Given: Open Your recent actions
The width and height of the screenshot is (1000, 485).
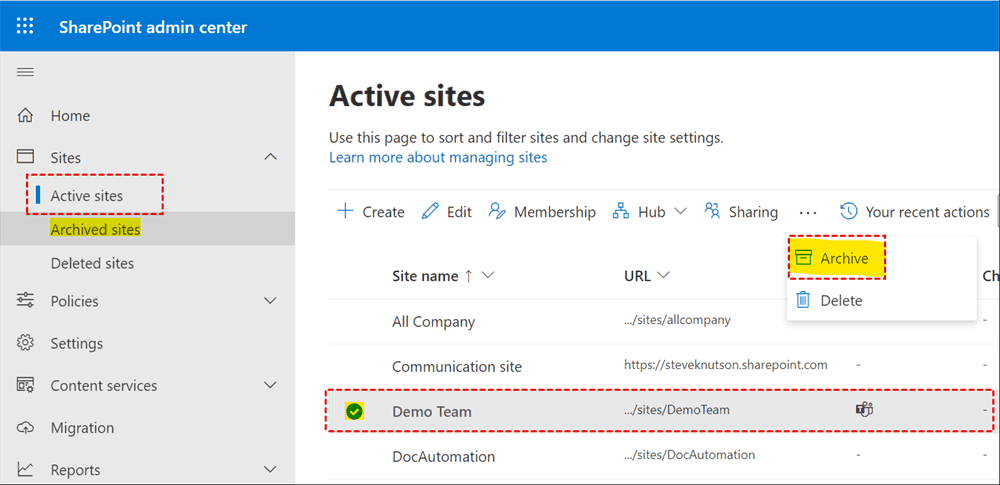Looking at the screenshot, I should pyautogui.click(x=915, y=212).
